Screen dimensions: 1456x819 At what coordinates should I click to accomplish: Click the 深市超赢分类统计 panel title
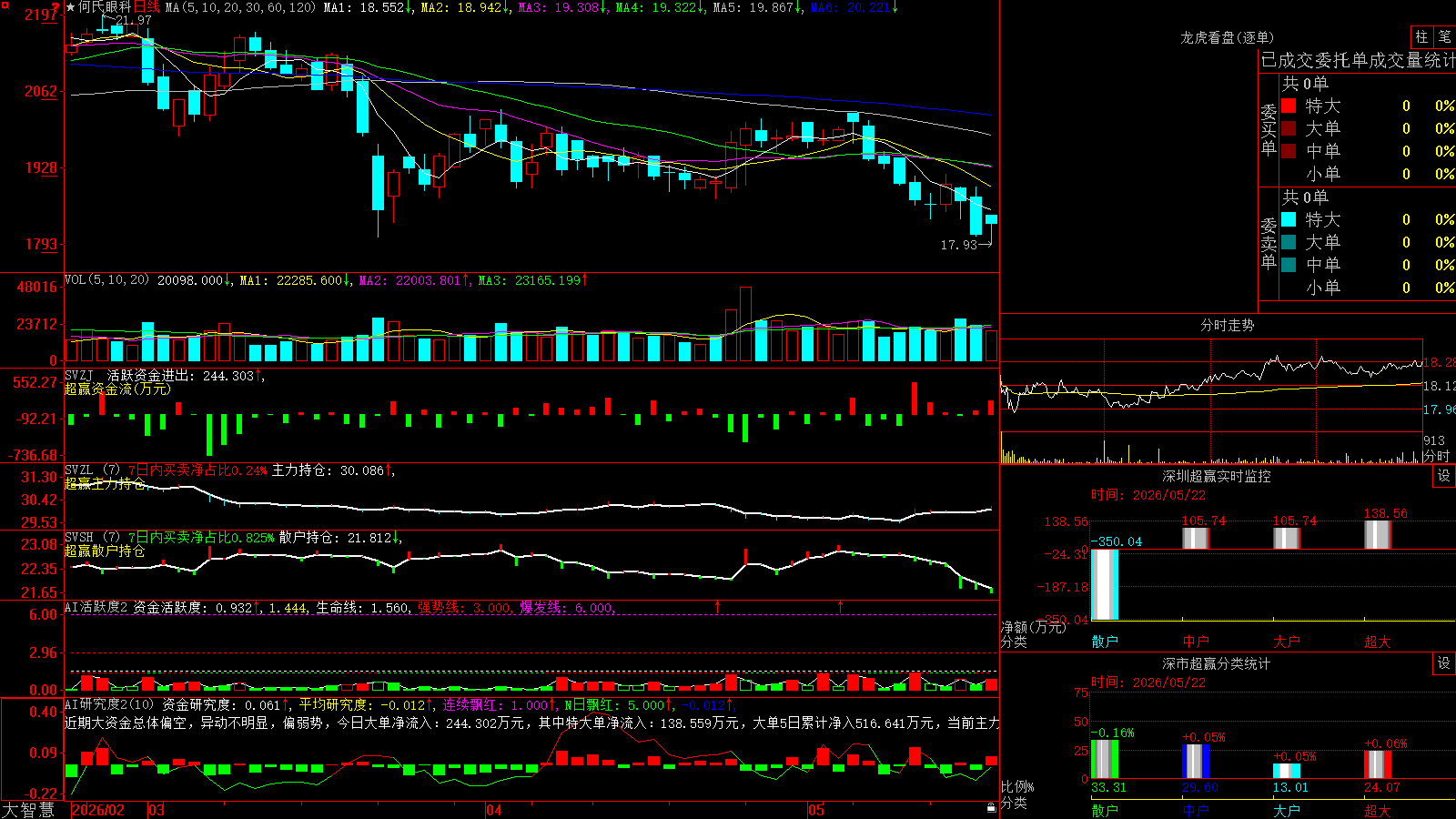coord(1217,663)
